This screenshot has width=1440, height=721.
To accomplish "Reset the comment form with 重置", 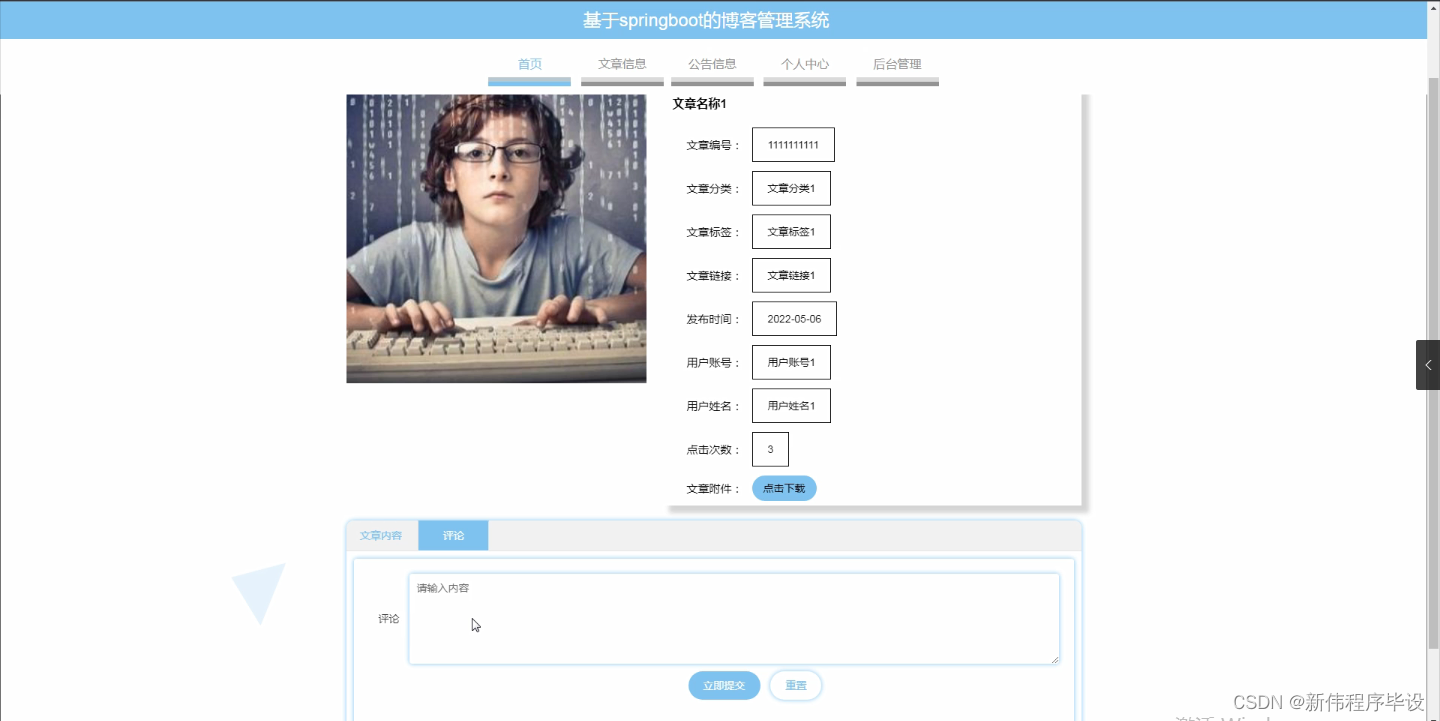I will [x=795, y=685].
